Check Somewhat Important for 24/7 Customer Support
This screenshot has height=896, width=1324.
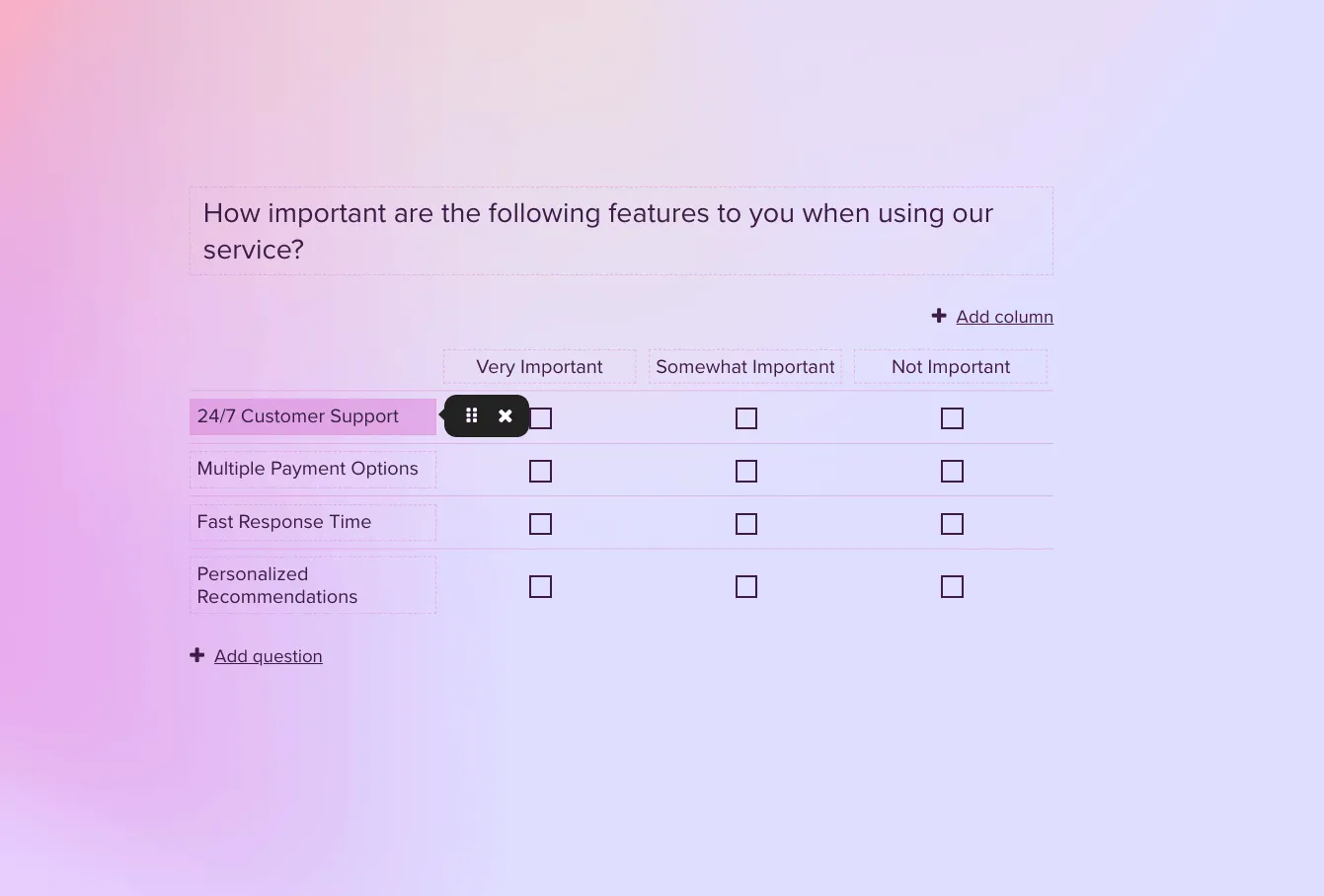coord(746,418)
